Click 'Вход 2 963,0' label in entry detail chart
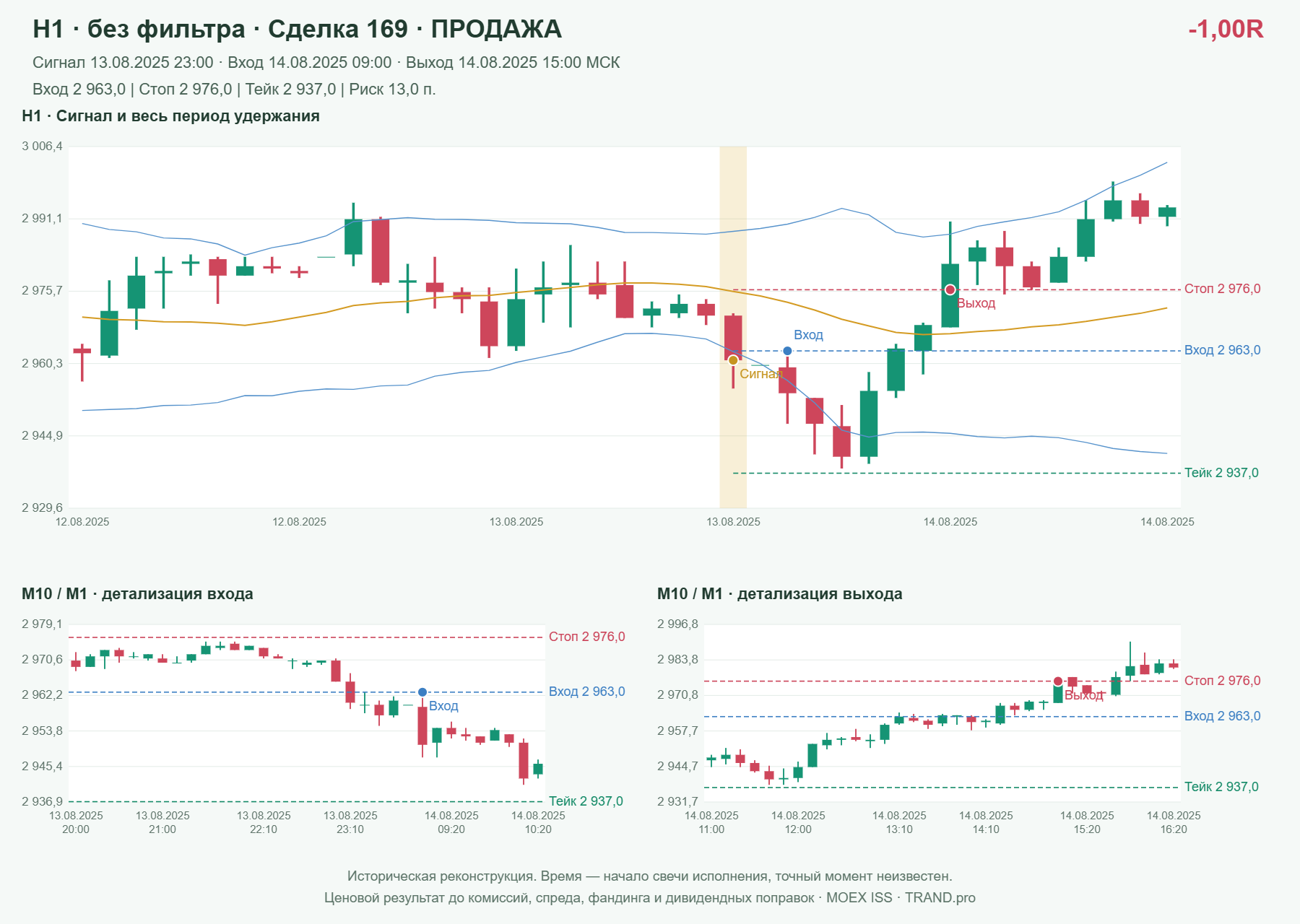This screenshot has height=924, width=1300. [586, 692]
